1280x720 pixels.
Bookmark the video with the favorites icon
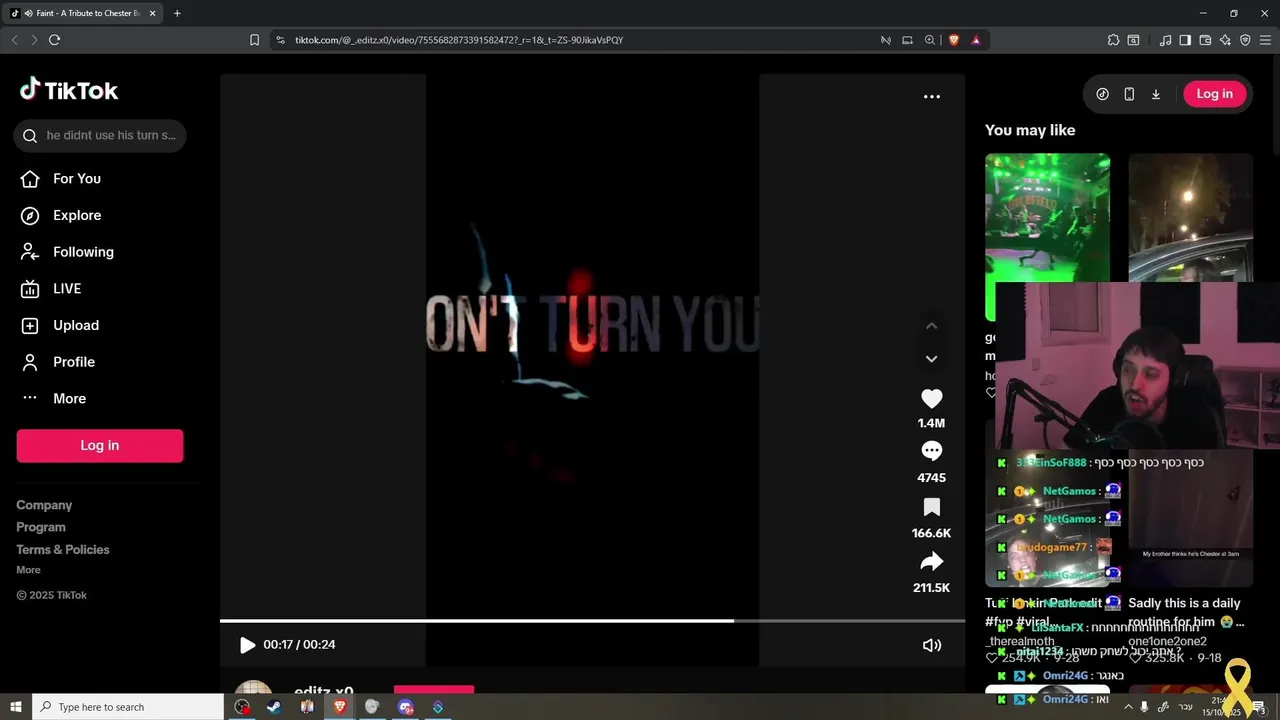click(931, 507)
